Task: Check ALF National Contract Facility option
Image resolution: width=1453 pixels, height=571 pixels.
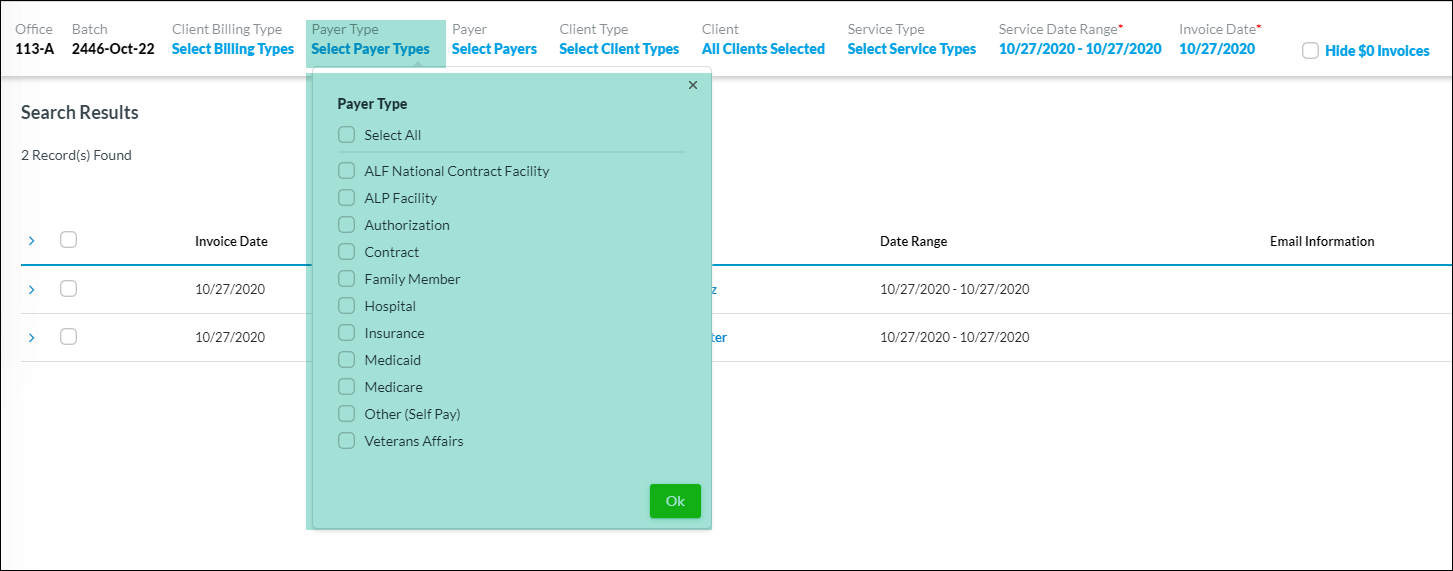Action: coord(346,171)
